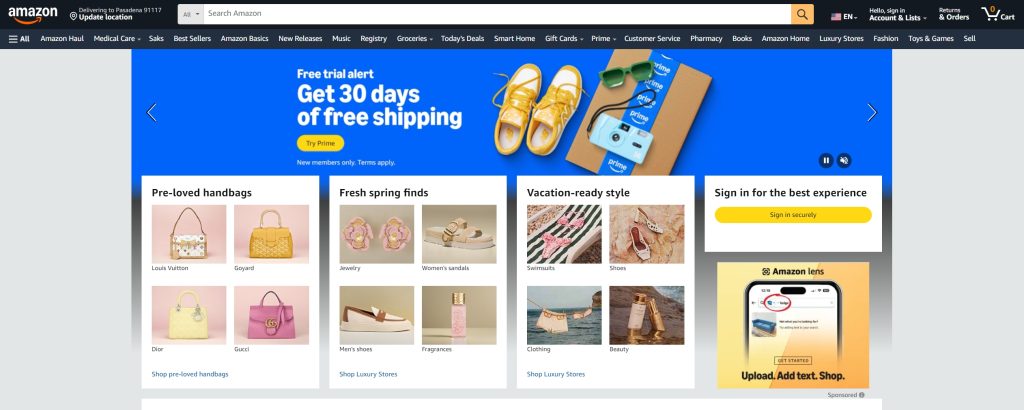The height and width of the screenshot is (410, 1024).
Task: Open the shopping cart icon
Action: coord(997,14)
